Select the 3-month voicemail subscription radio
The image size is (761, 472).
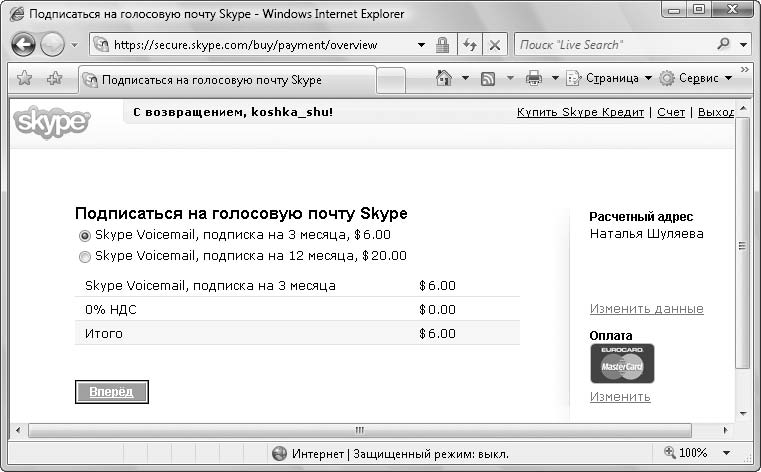point(84,236)
